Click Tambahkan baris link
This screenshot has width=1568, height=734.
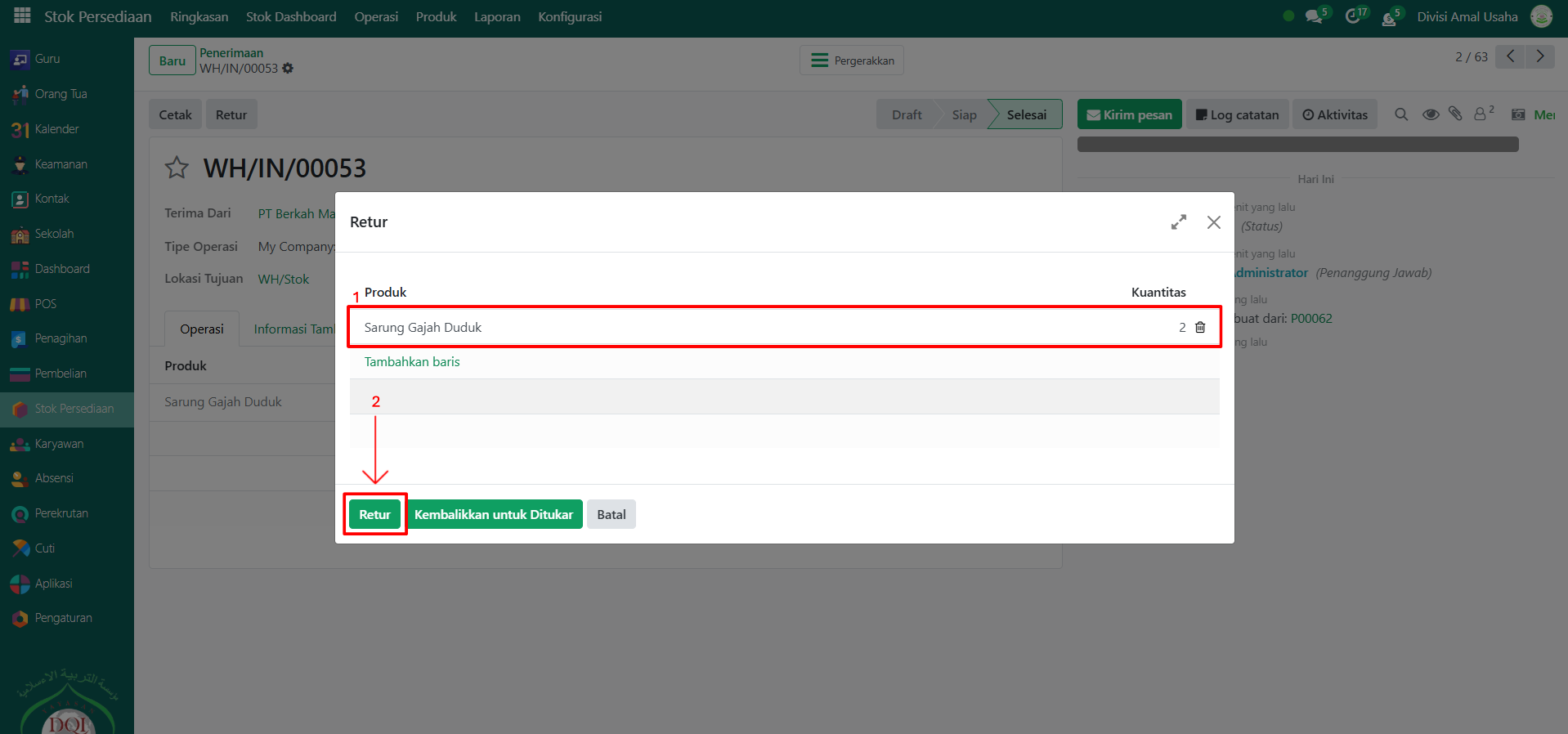click(412, 361)
